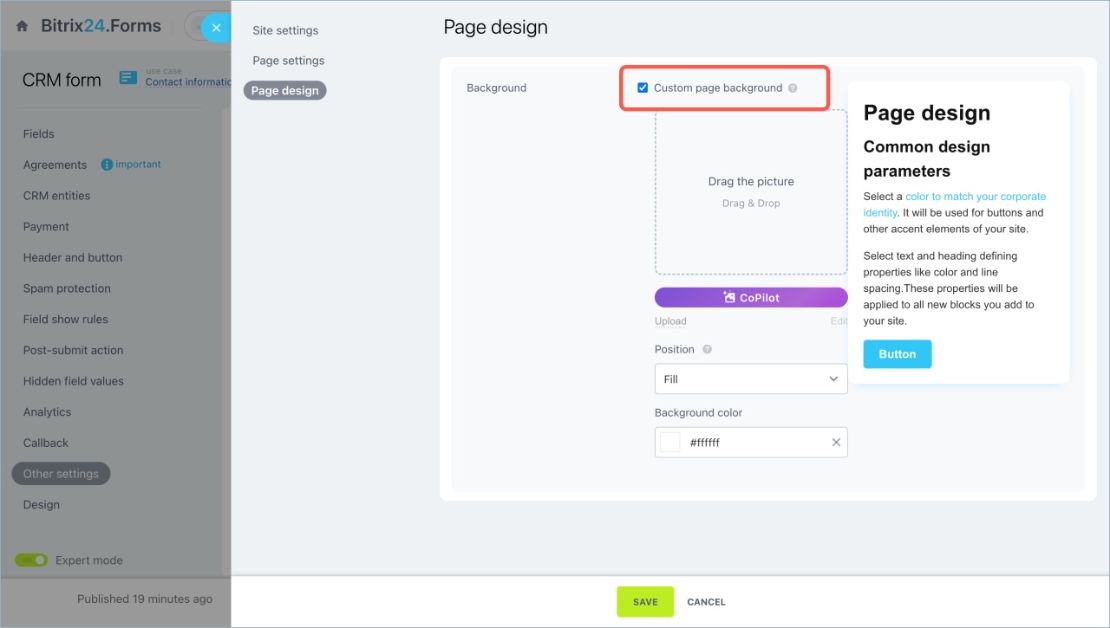The width and height of the screenshot is (1110, 628).
Task: Click the Upload link under the picture area
Action: [x=670, y=321]
